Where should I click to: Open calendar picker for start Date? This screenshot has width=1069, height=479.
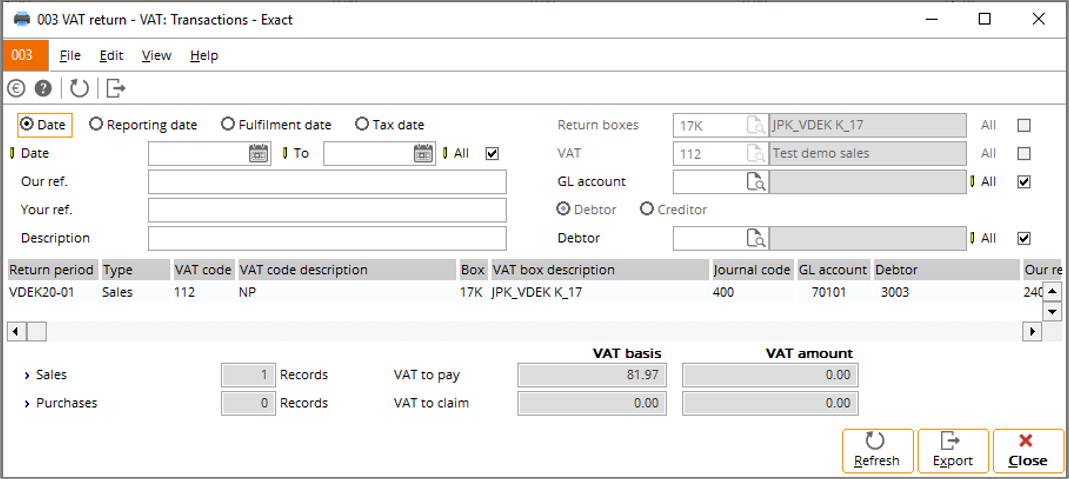click(x=258, y=154)
